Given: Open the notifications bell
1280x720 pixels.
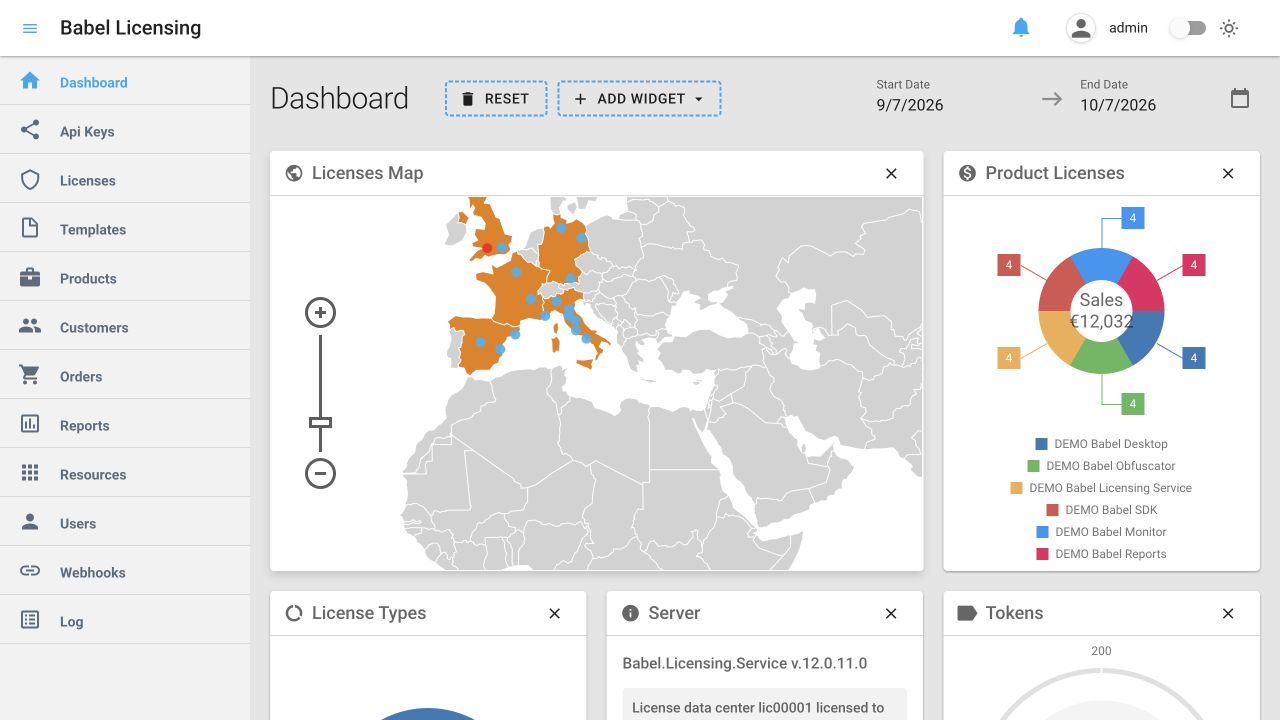Looking at the screenshot, I should pyautogui.click(x=1021, y=28).
